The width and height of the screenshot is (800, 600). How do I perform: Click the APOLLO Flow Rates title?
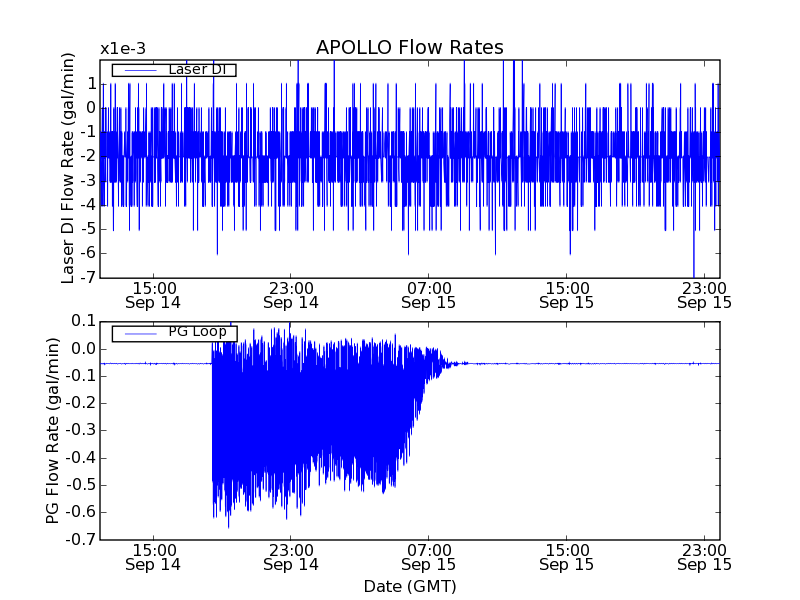[410, 47]
